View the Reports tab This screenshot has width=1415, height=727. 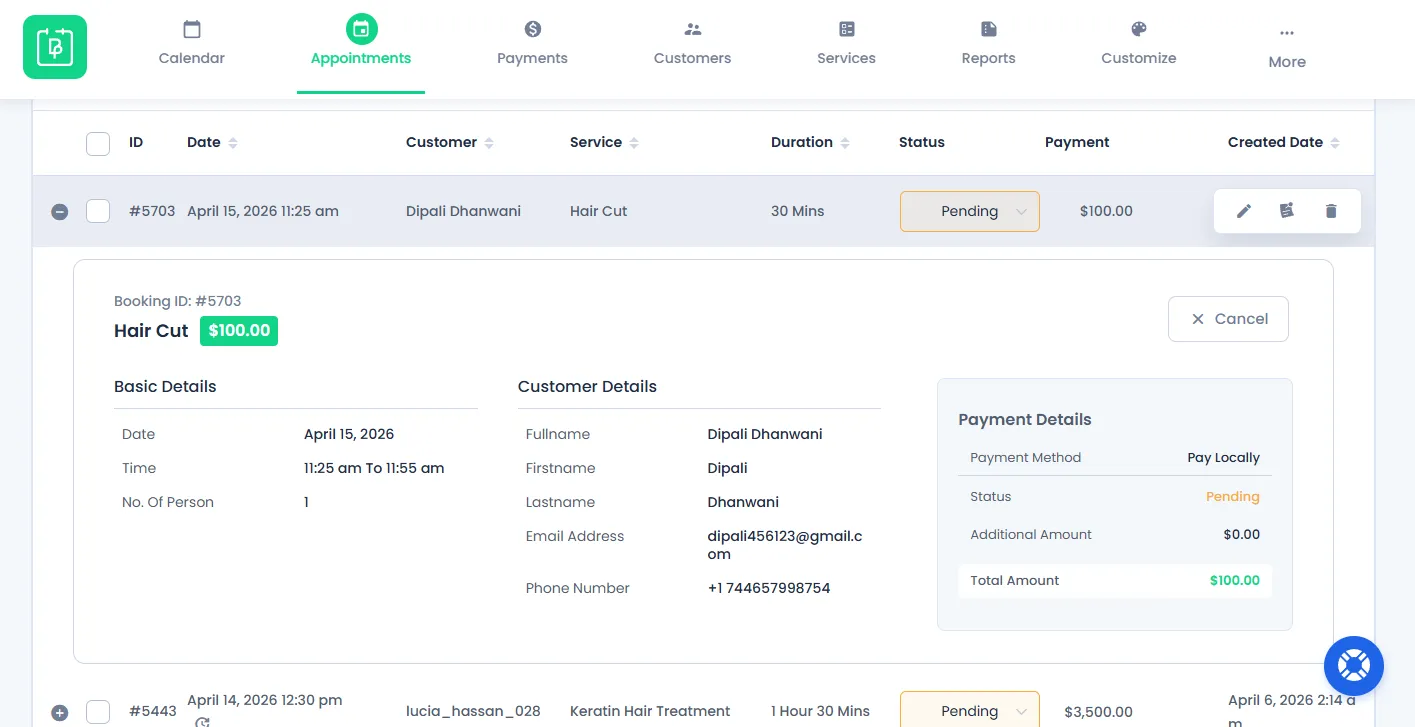click(x=989, y=58)
